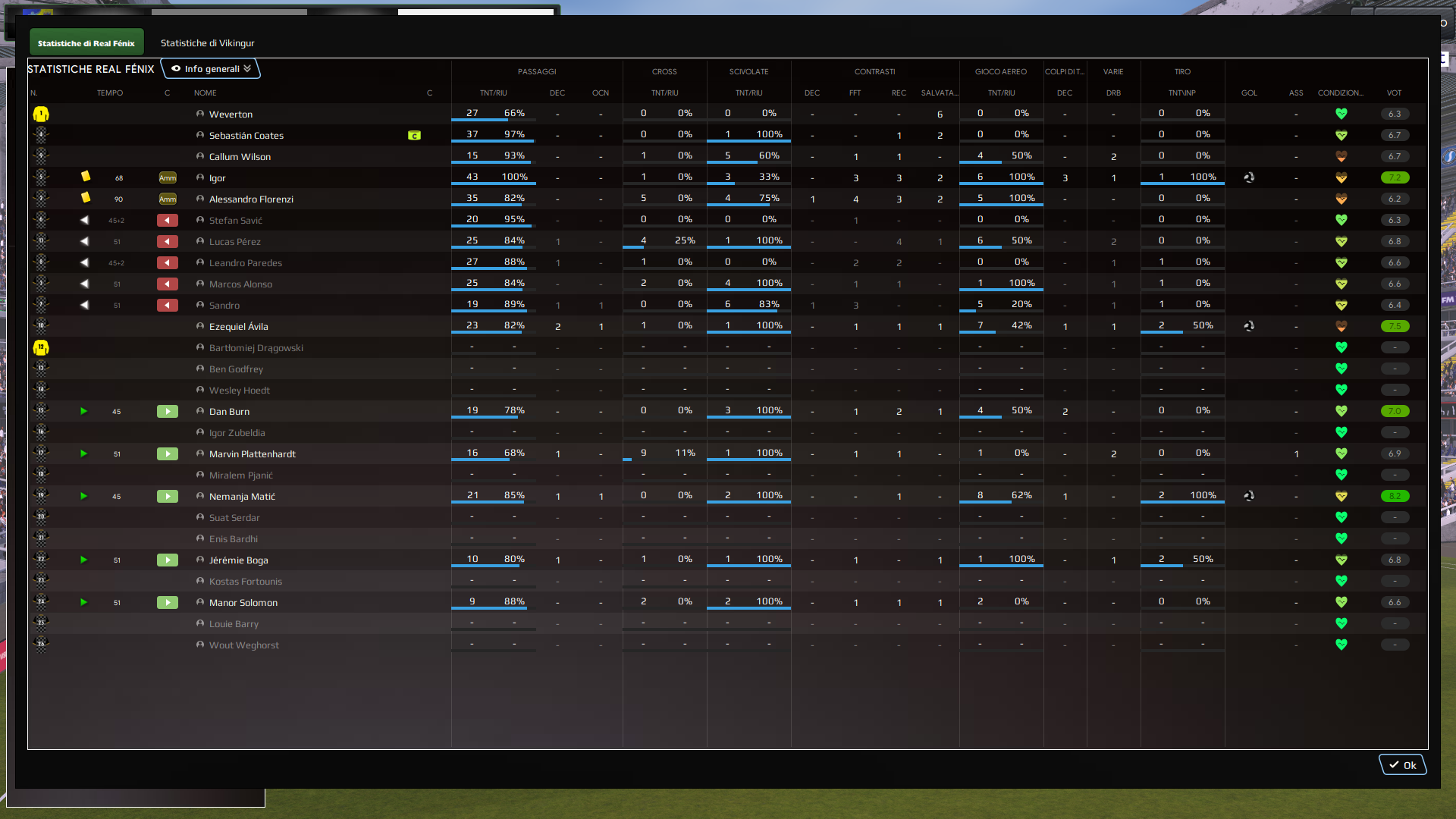Image resolution: width=1456 pixels, height=819 pixels.
Task: Sort by the NOME column header
Action: 205,93
